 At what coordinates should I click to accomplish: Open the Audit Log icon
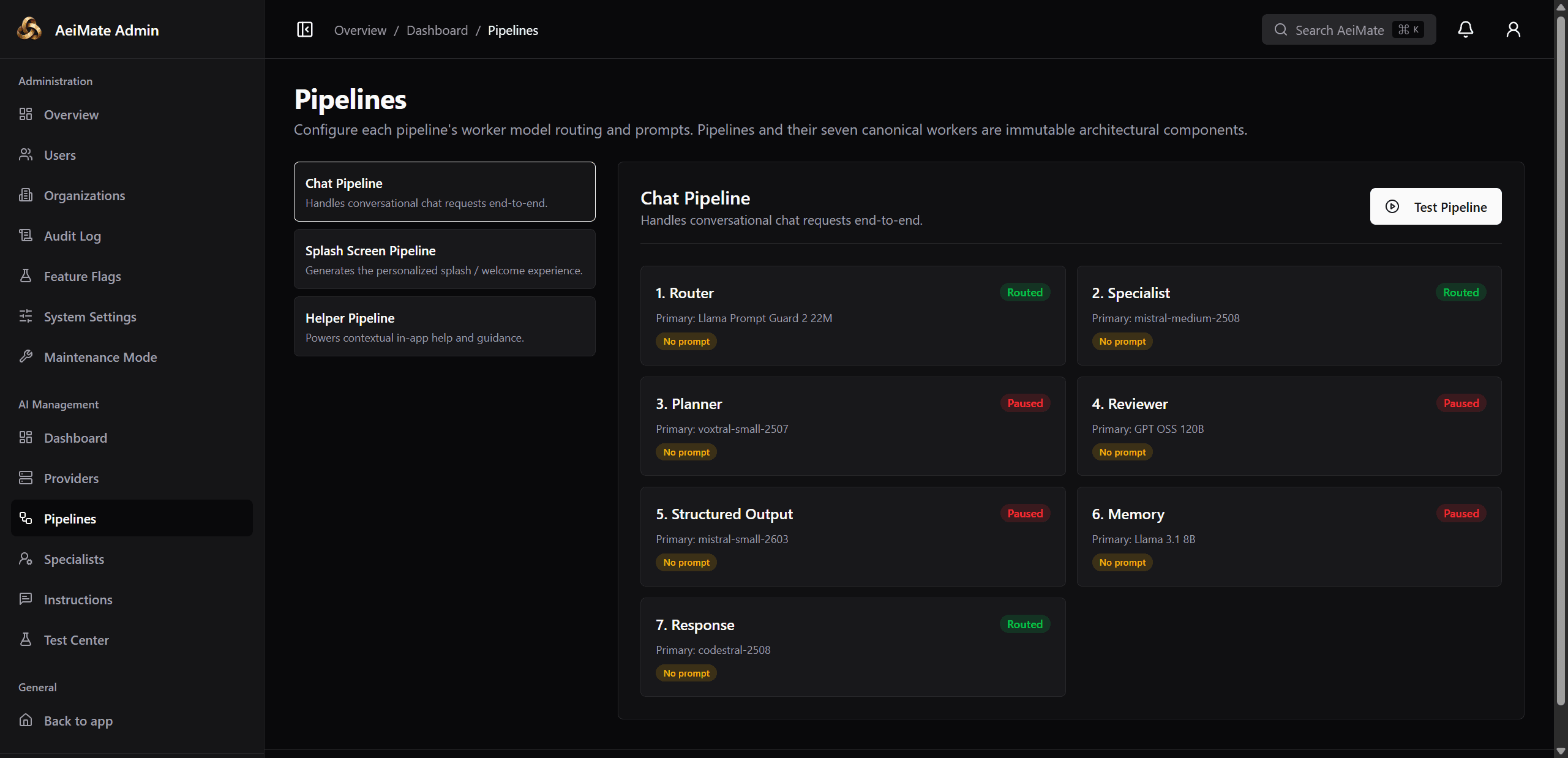[x=26, y=235]
